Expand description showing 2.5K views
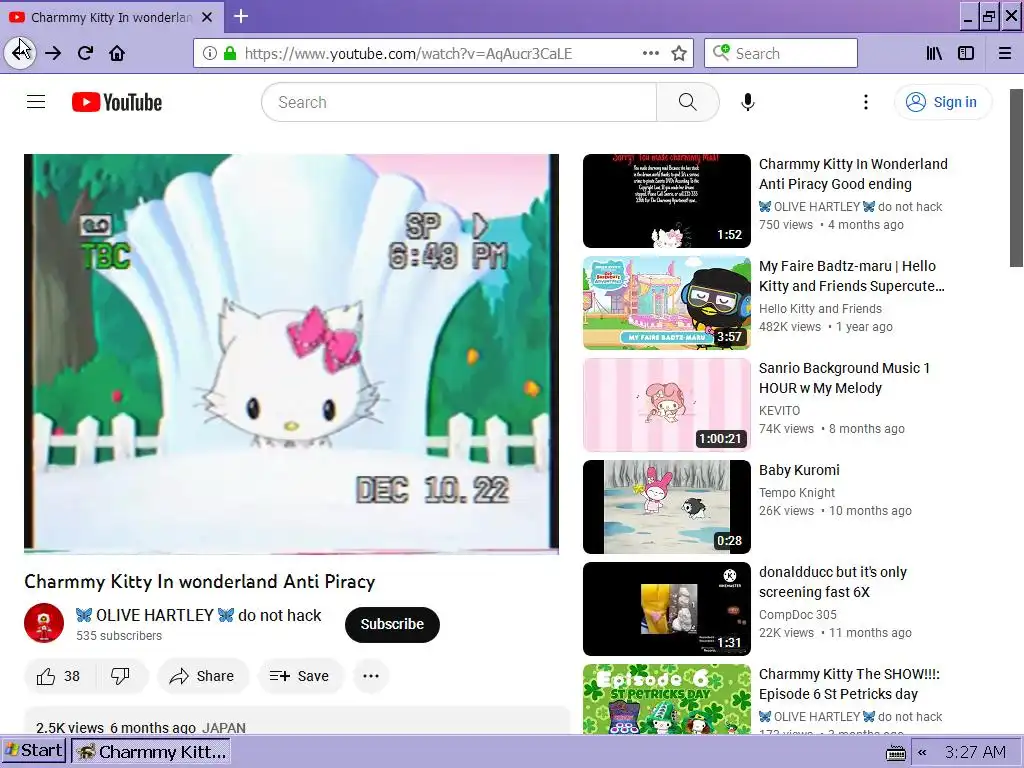The width and height of the screenshot is (1024, 768). [297, 720]
